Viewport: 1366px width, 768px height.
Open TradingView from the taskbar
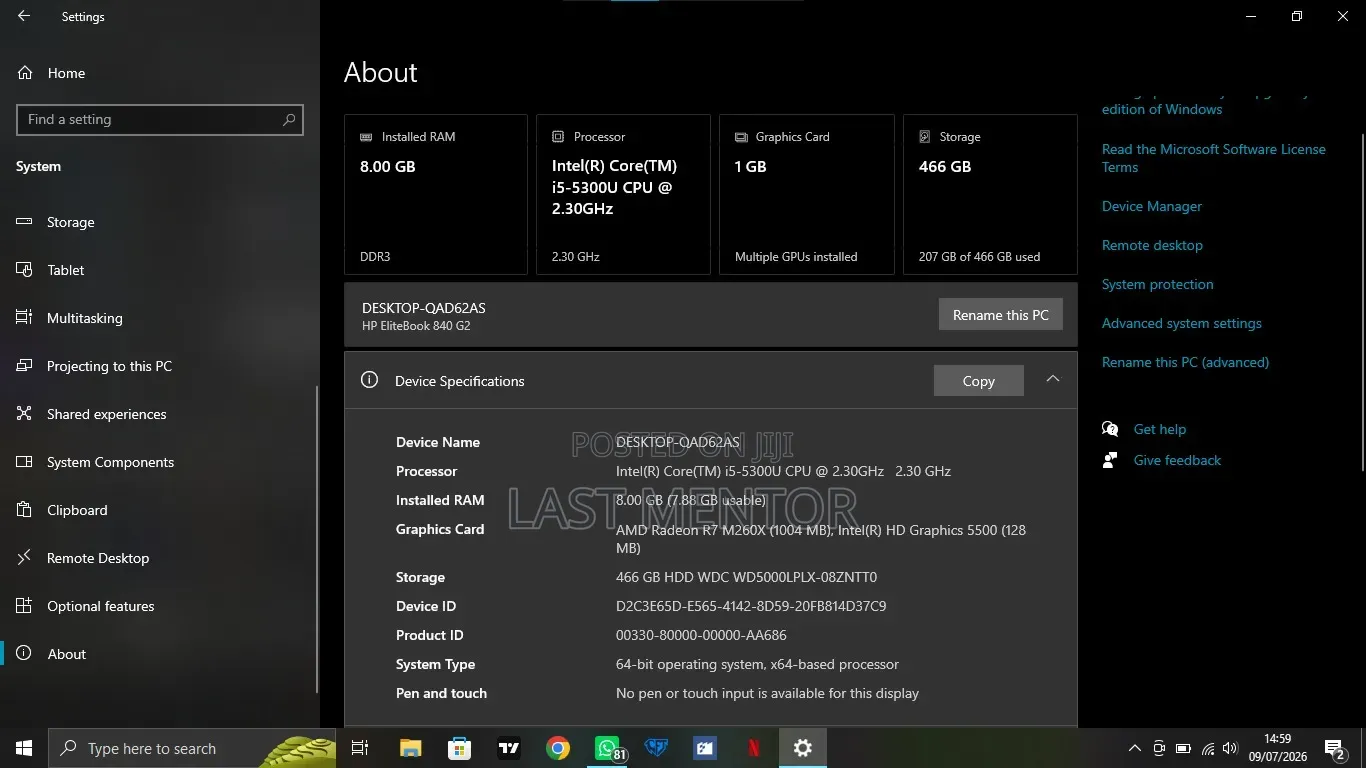(x=509, y=748)
